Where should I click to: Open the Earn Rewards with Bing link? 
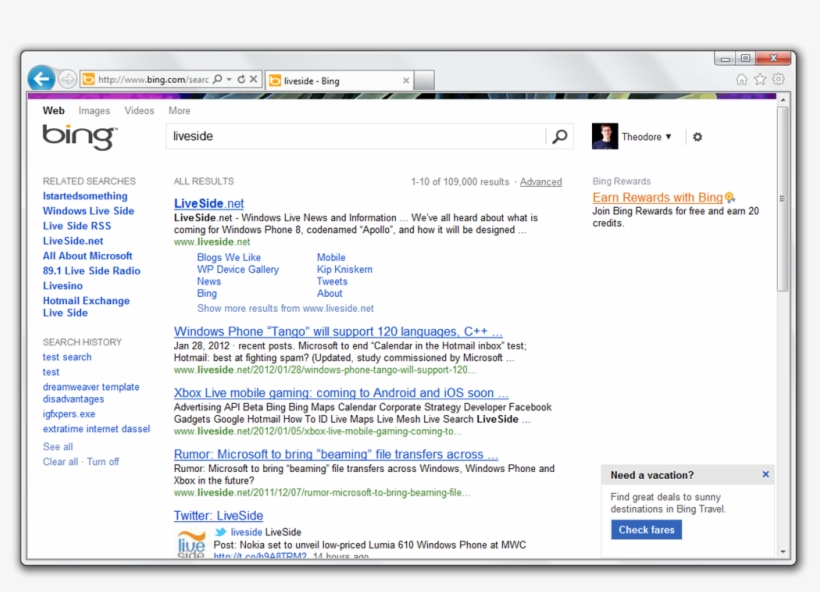[x=657, y=197]
